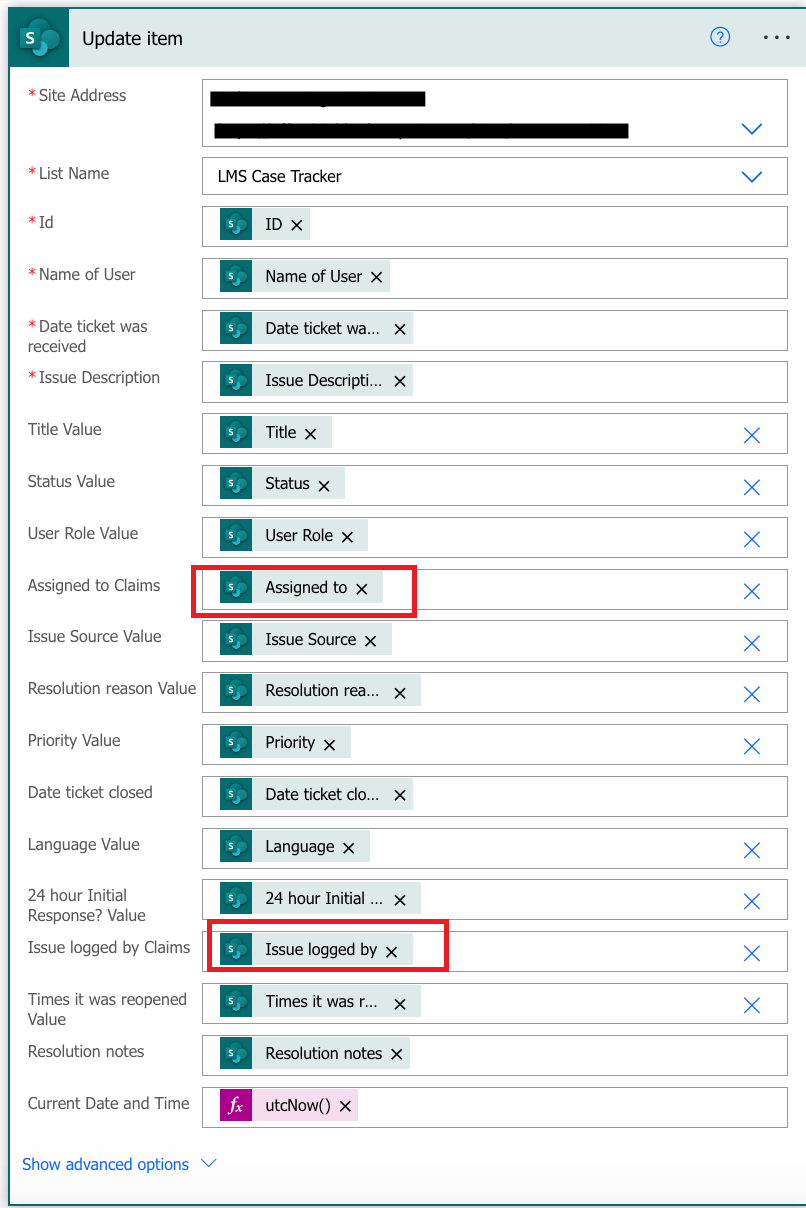This screenshot has width=806, height=1208.
Task: Click the fx expression icon on the utcNow() token
Action: 234,1105
